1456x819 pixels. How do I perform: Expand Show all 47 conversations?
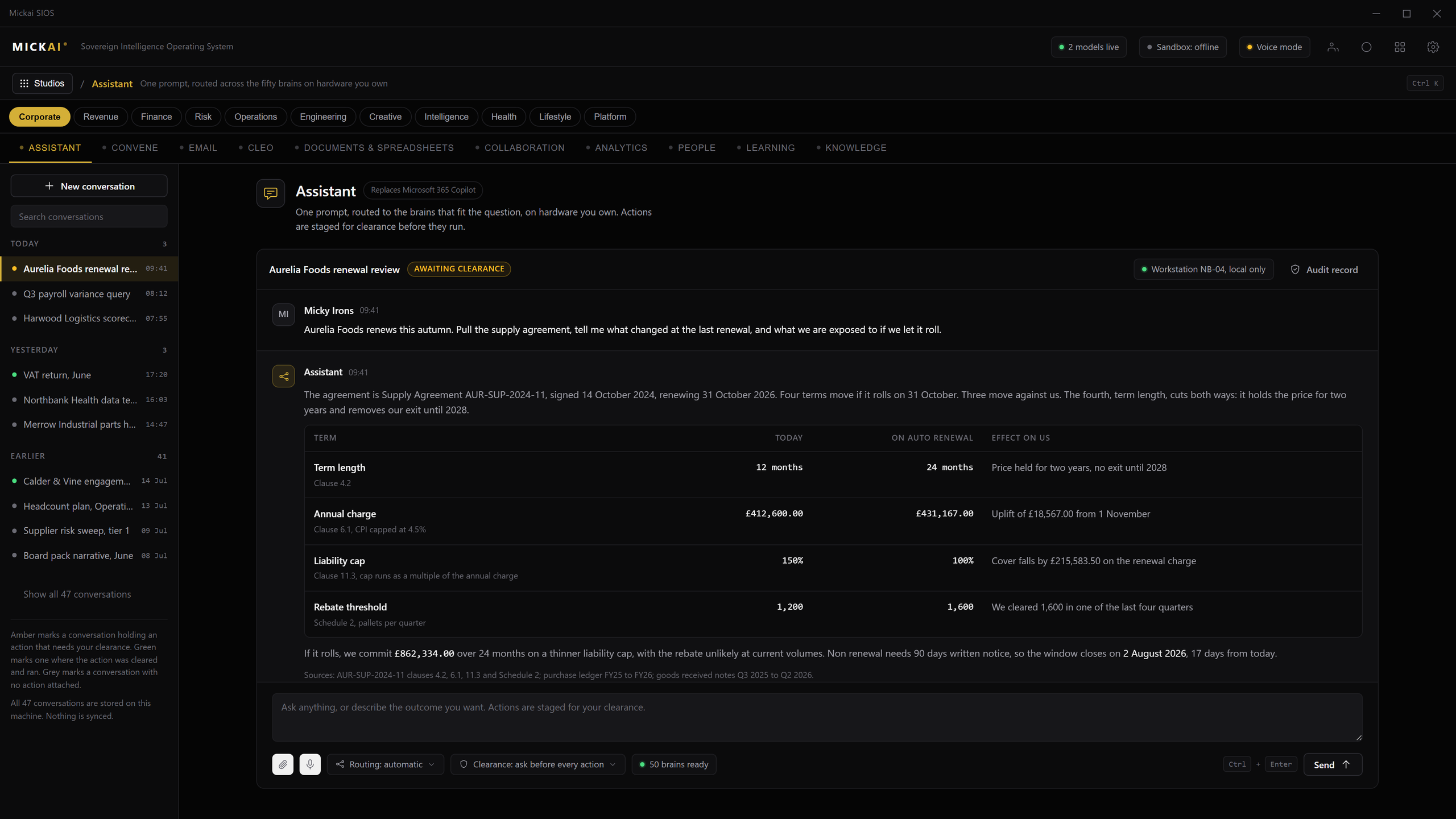point(77,594)
